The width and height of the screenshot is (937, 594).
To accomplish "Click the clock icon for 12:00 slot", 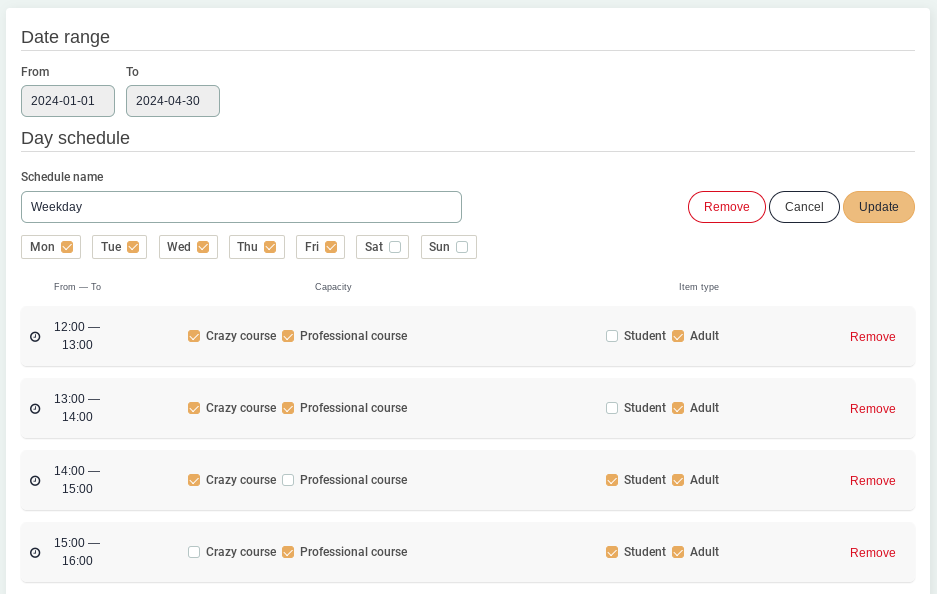I will [35, 337].
